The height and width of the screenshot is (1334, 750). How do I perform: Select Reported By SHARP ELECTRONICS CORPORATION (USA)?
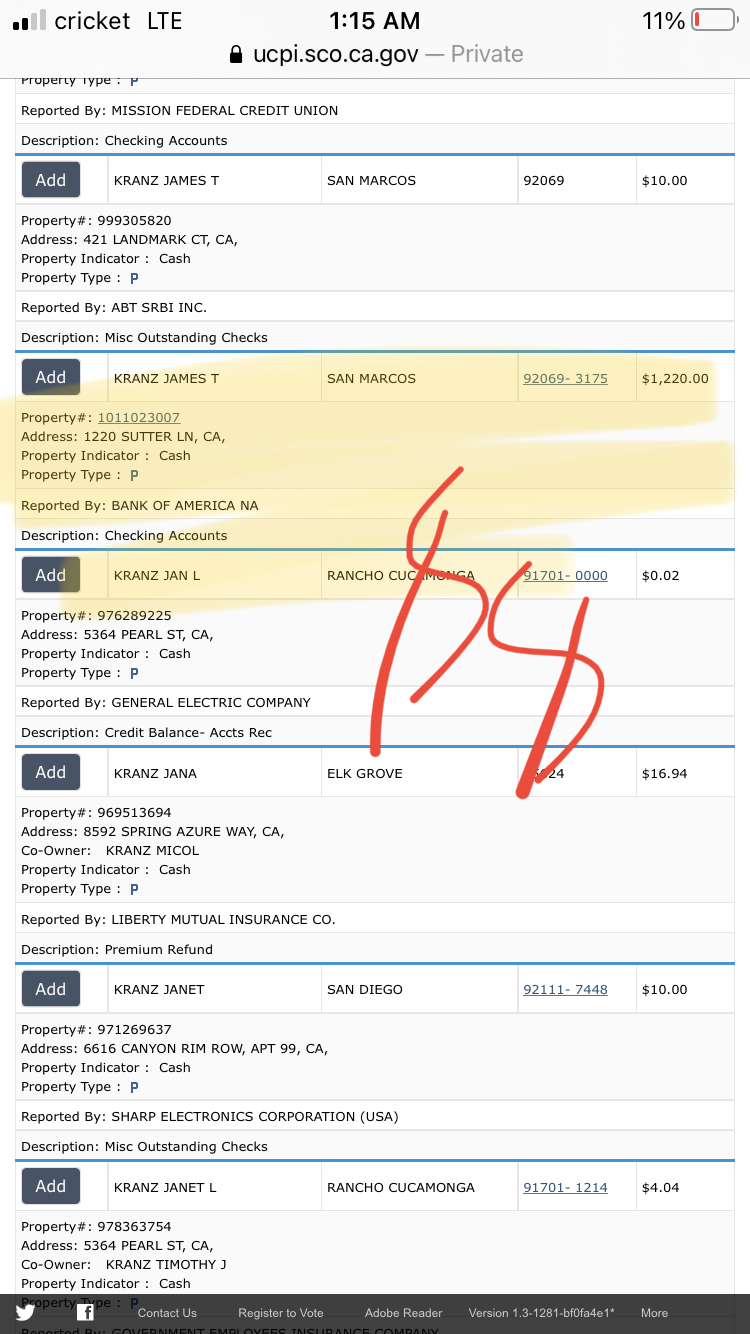(210, 1117)
